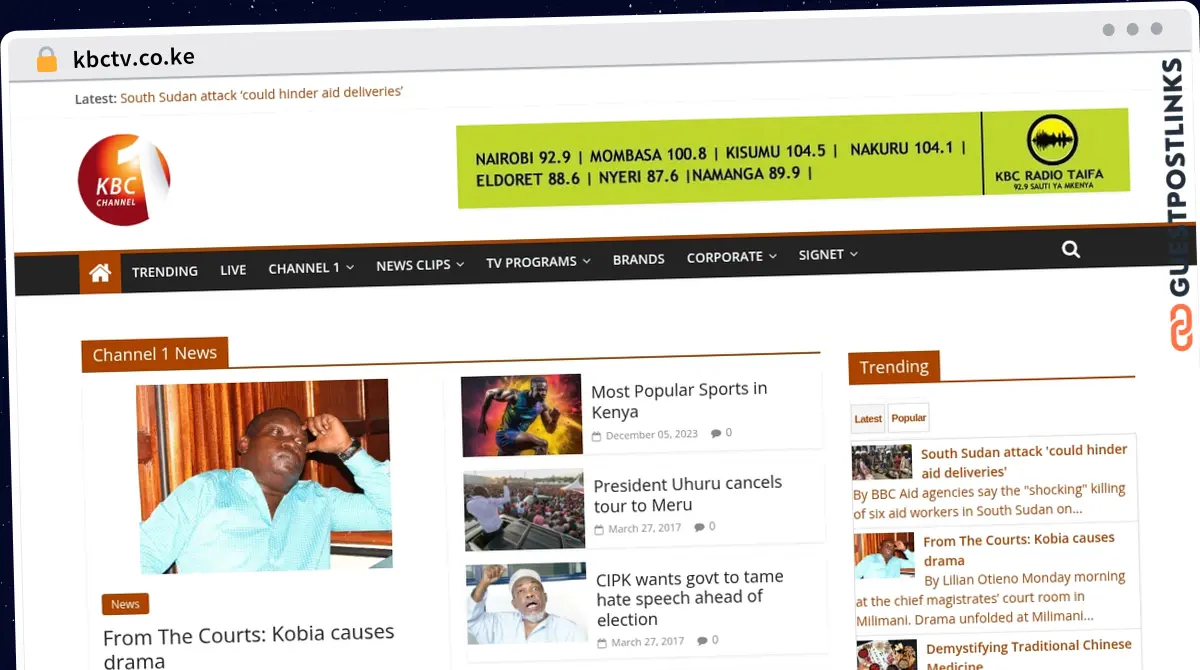Screen dimensions: 1200x670
Task: Click the Kobia article photo thumbnail
Action: coord(262,478)
